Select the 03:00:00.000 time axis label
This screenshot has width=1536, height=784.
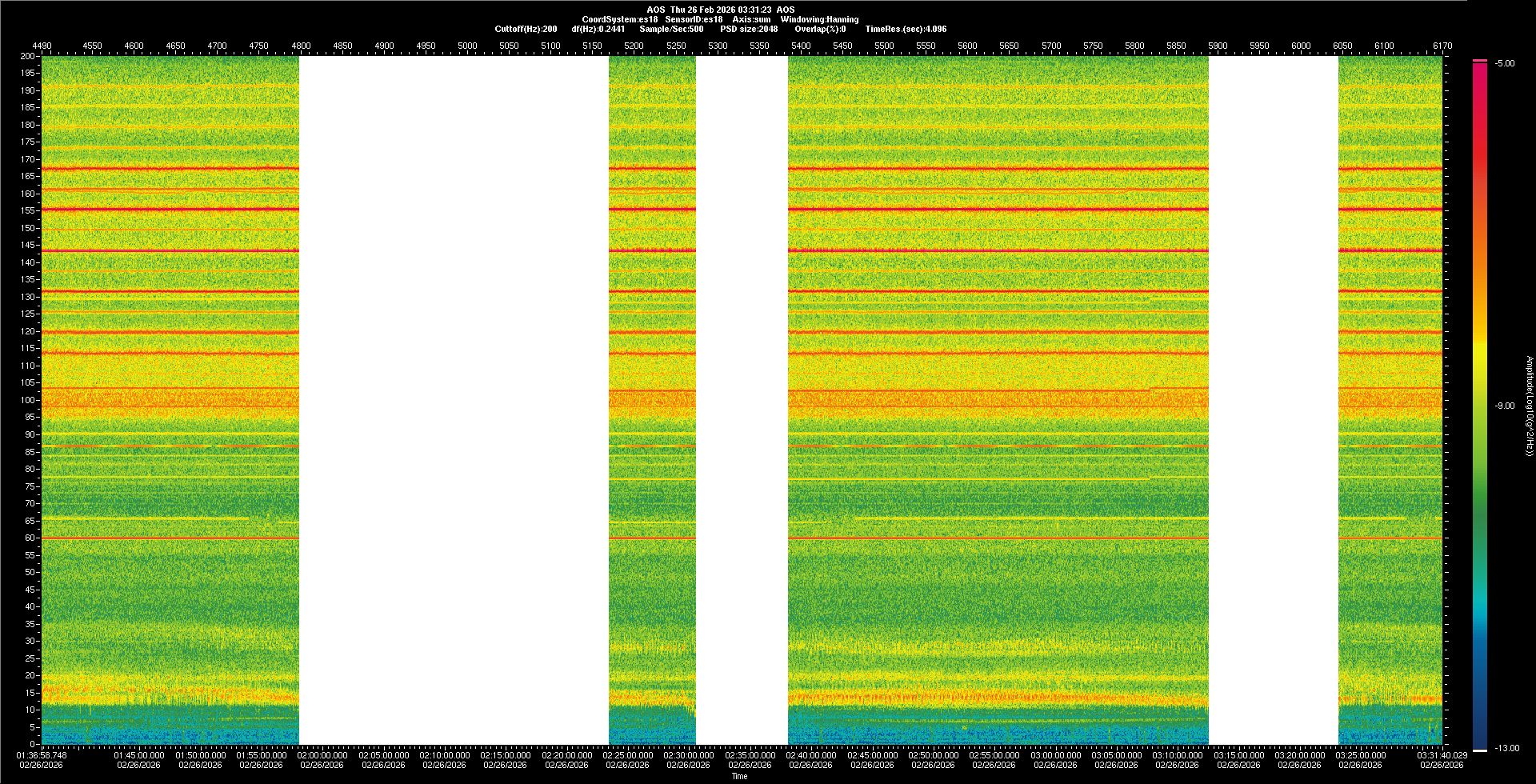1055,755
